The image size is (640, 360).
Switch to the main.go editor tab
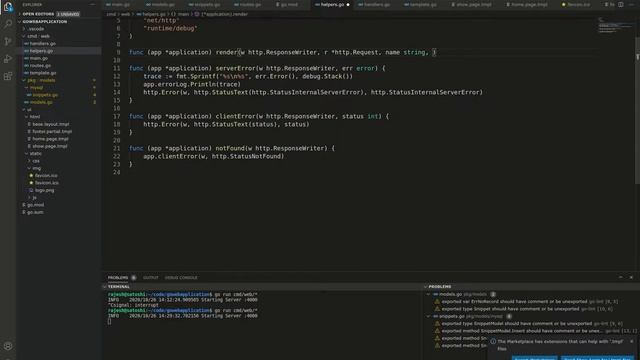click(x=118, y=5)
